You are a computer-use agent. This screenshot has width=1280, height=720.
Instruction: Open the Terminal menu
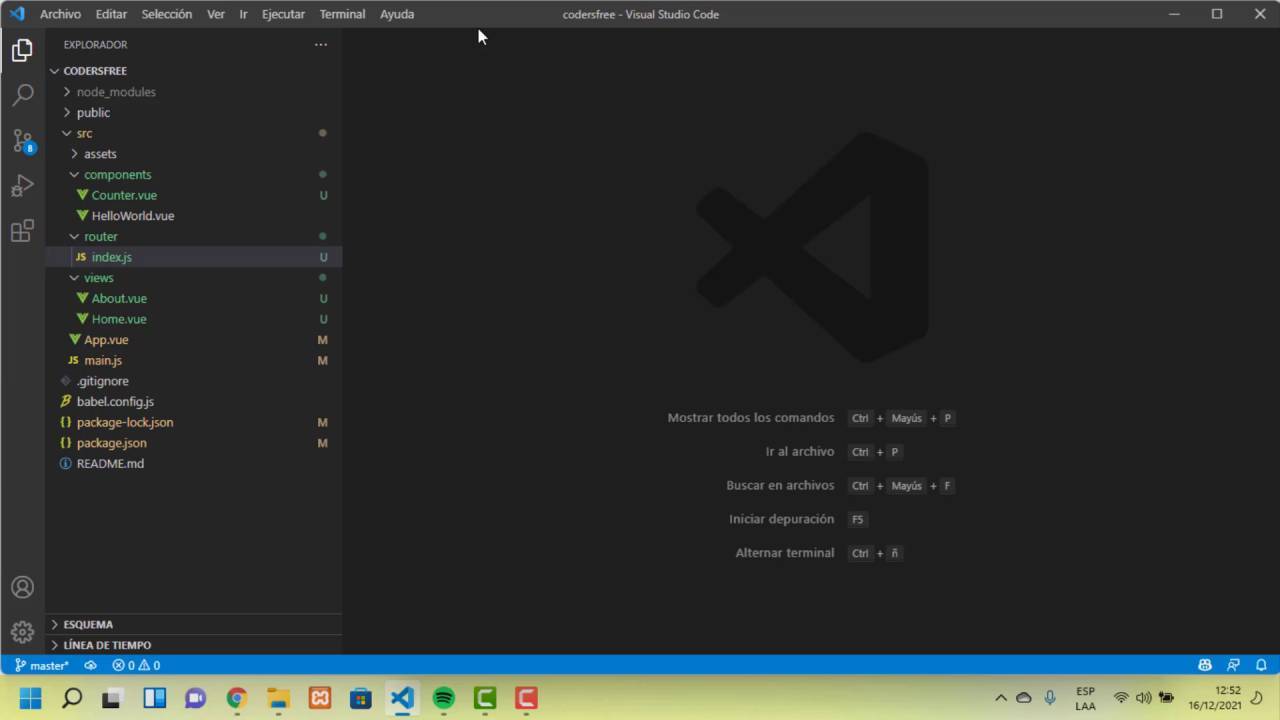[342, 14]
